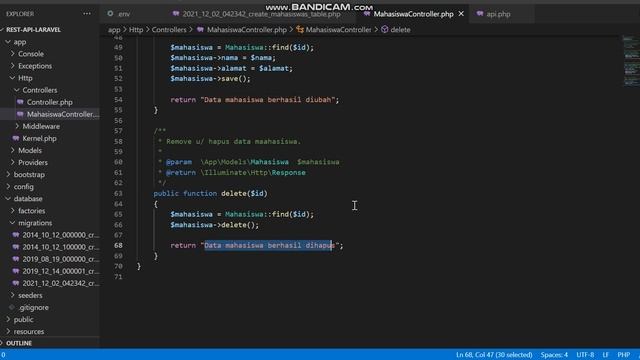Expand the Providers folder
The height and width of the screenshot is (360, 640).
pos(33,162)
